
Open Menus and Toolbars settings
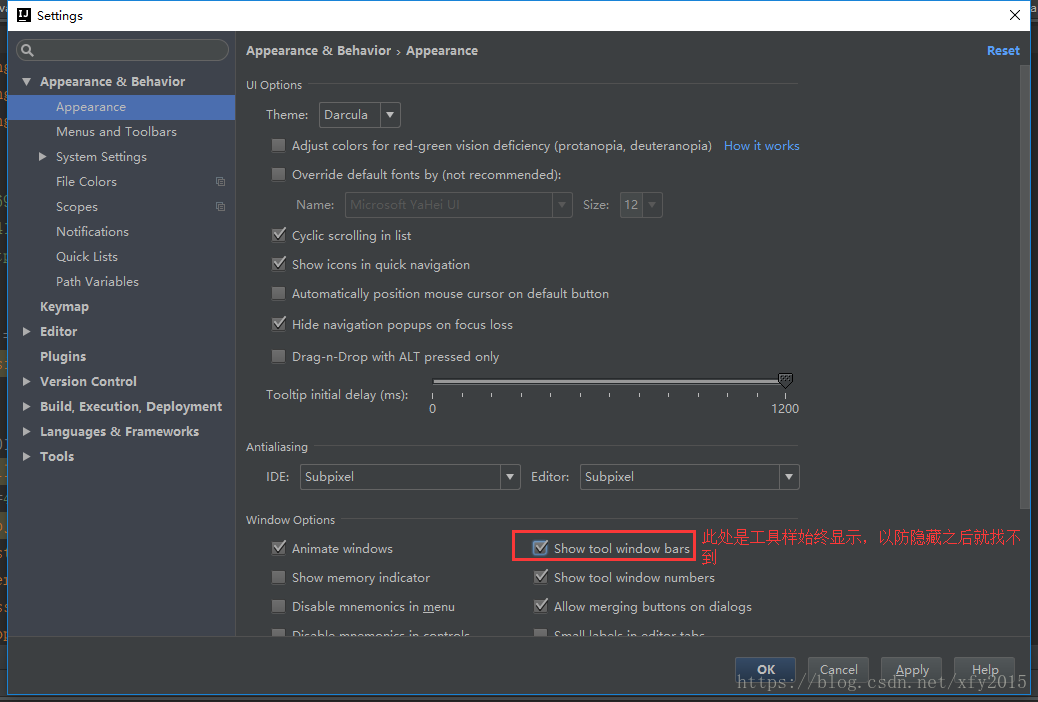point(117,132)
